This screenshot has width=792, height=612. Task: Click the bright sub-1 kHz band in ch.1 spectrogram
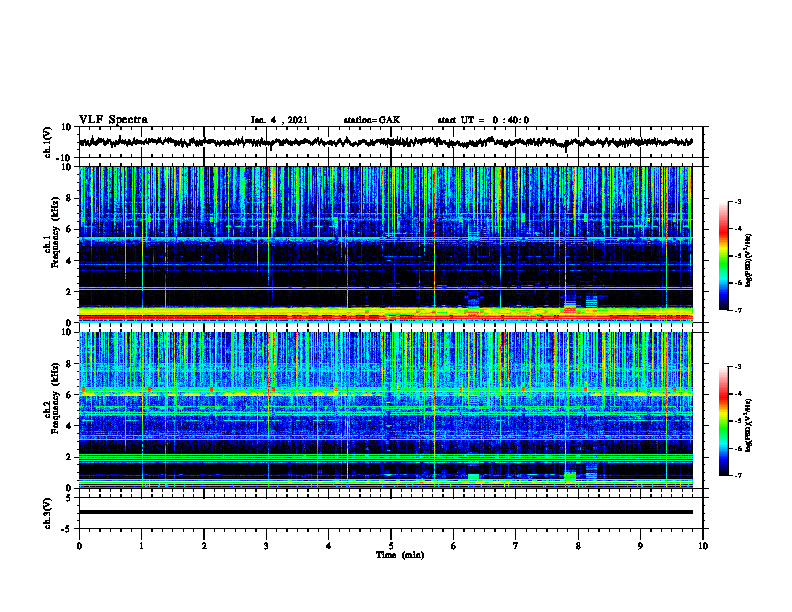coord(385,312)
